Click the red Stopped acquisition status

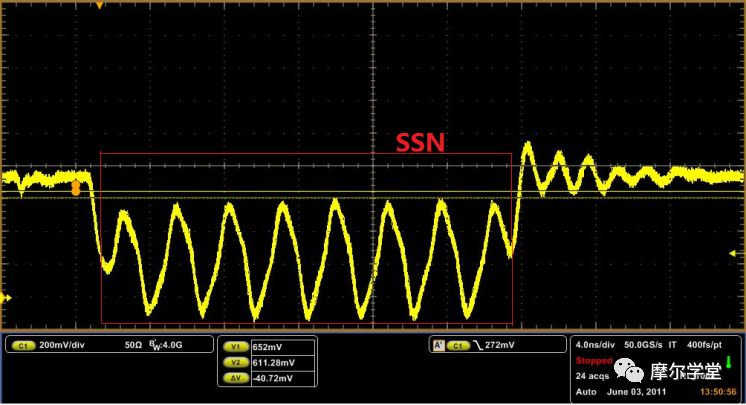tap(594, 361)
